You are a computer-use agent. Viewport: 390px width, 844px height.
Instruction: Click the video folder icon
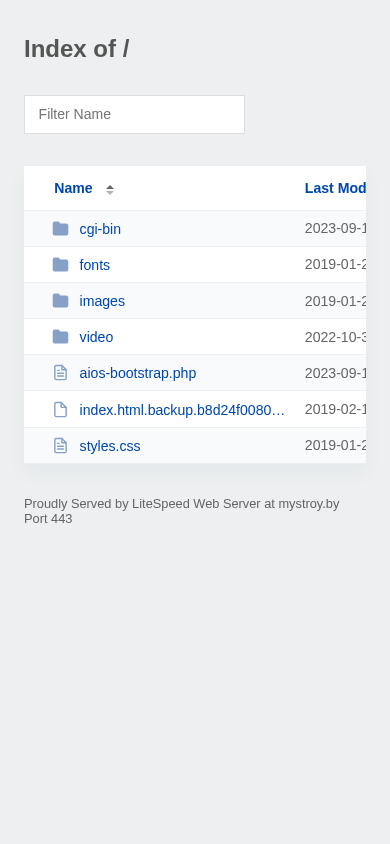coord(60,337)
